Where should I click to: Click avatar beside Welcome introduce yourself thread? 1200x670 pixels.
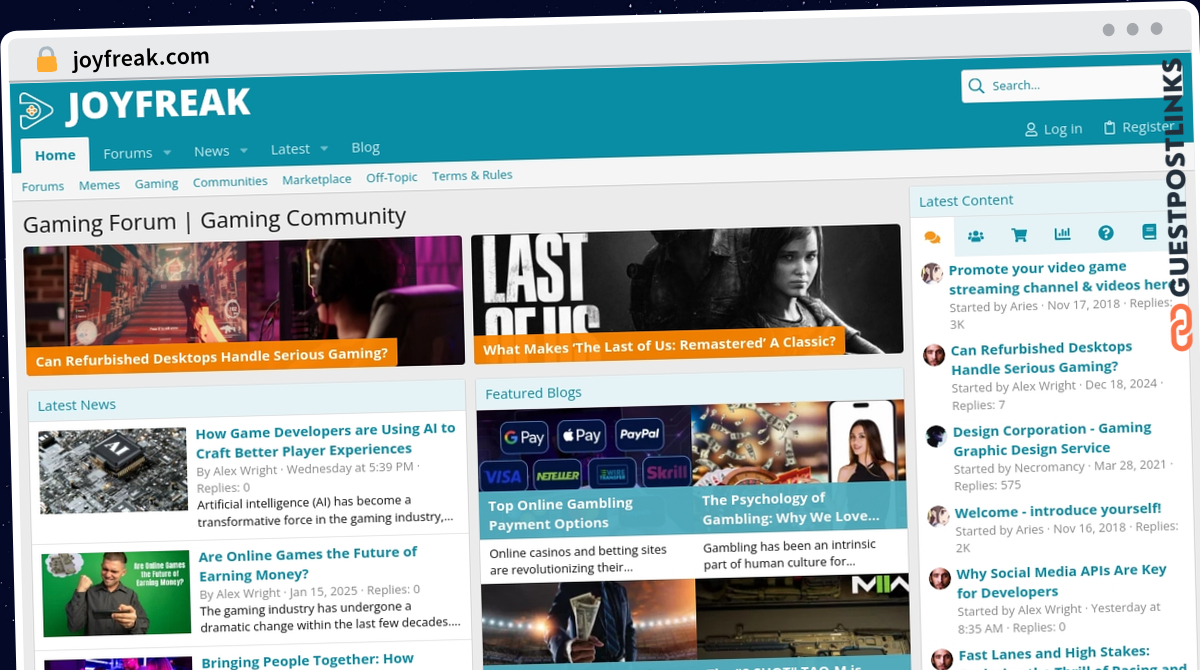[x=938, y=516]
